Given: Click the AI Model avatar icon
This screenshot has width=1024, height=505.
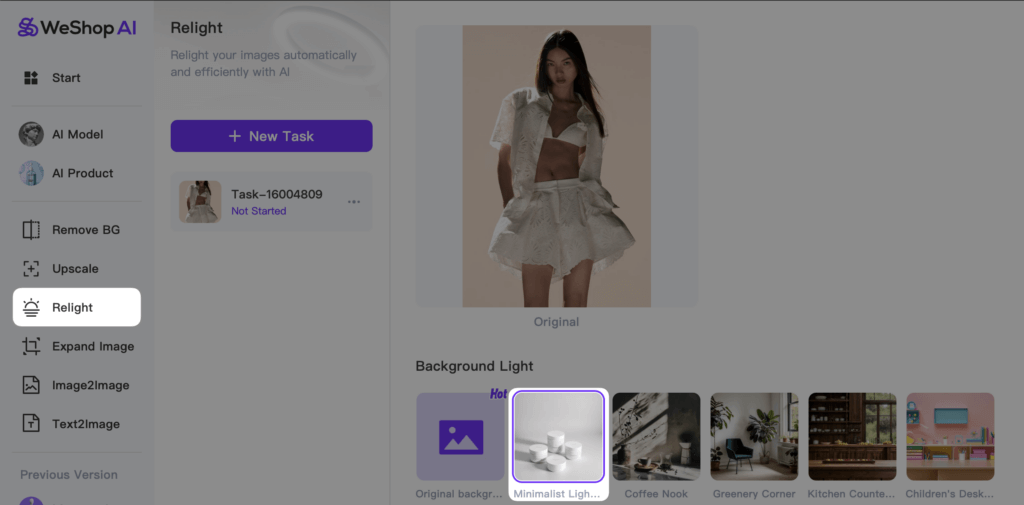Looking at the screenshot, I should (x=31, y=134).
